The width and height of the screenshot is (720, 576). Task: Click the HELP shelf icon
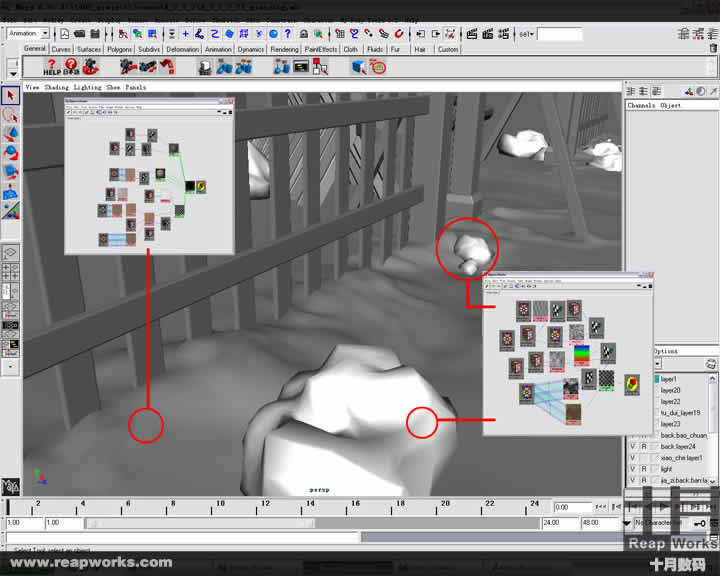pyautogui.click(x=52, y=68)
